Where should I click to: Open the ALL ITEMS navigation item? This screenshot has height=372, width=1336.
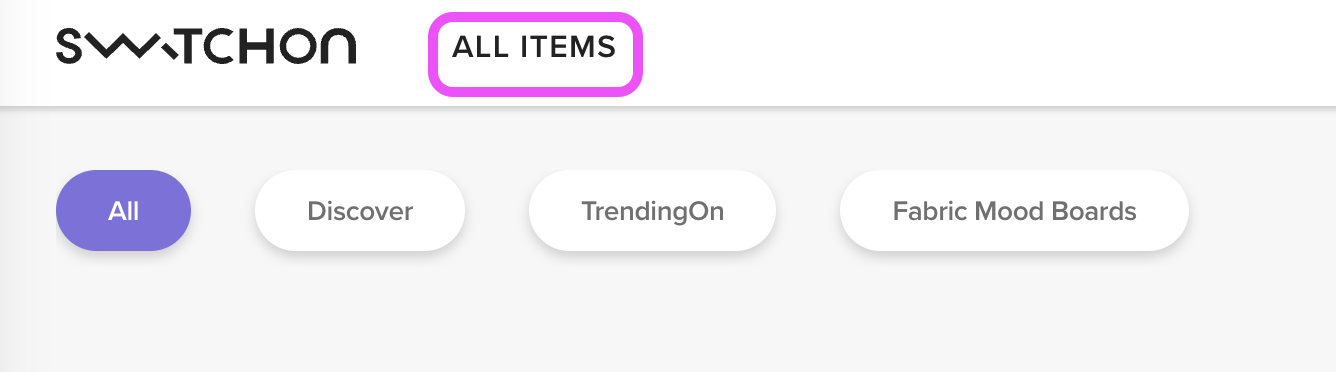click(x=535, y=47)
